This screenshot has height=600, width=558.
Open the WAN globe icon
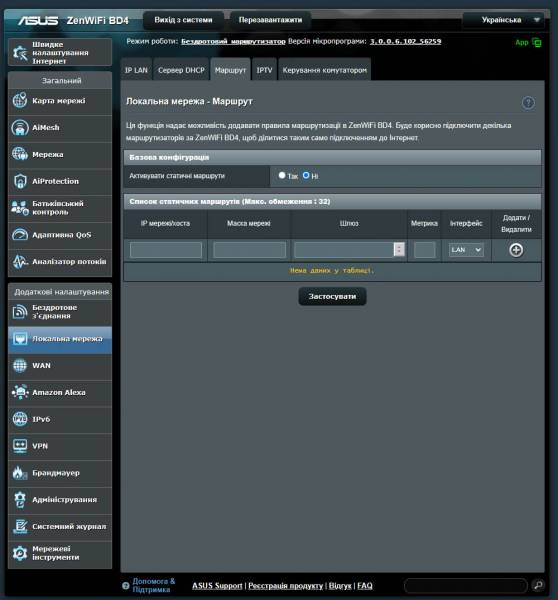tap(20, 366)
